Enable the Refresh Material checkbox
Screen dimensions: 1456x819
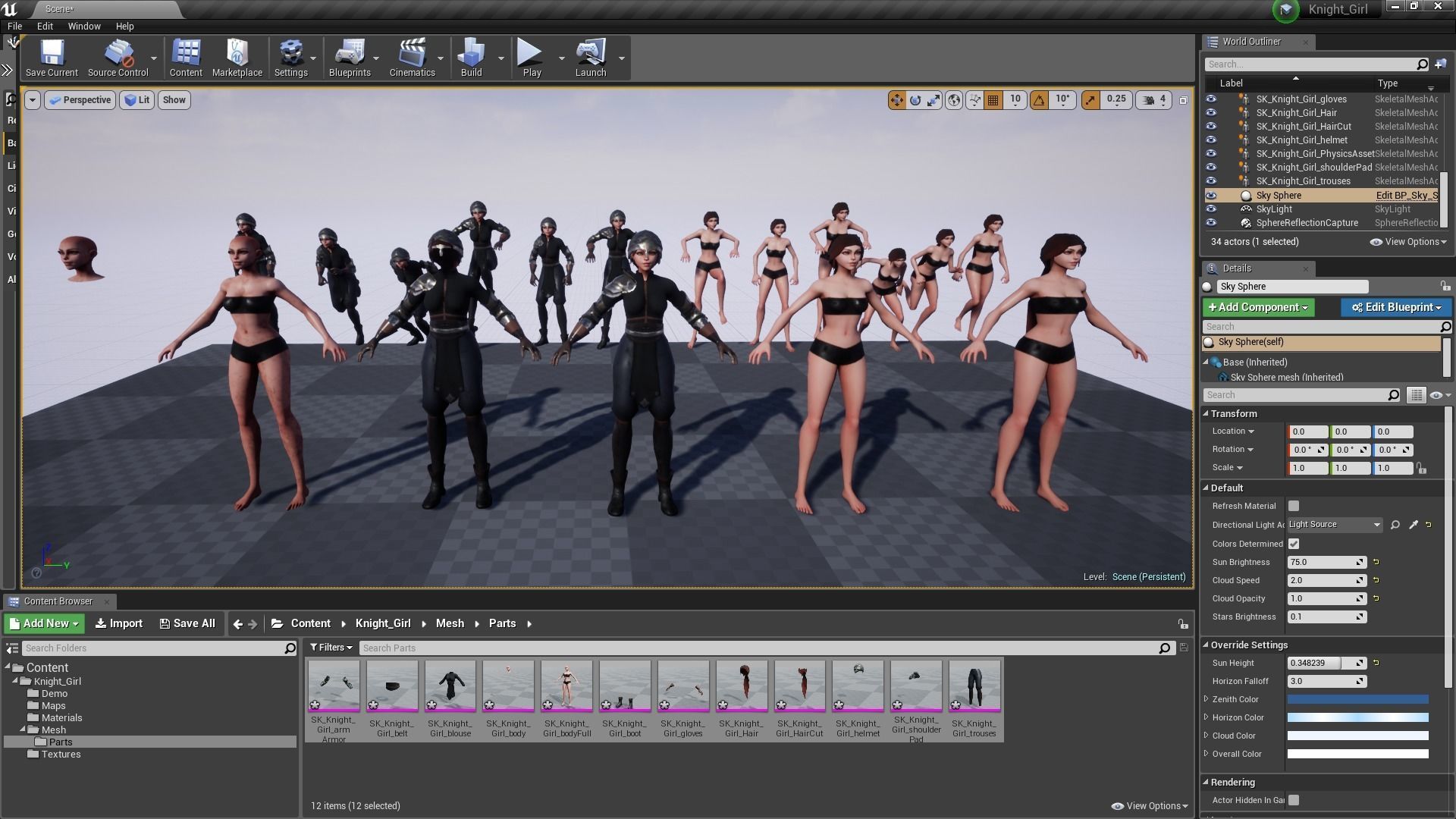point(1294,506)
